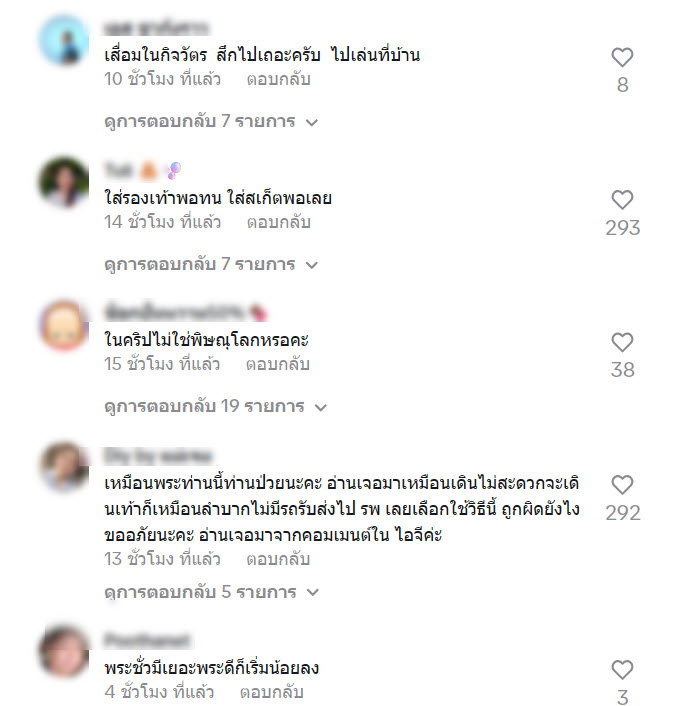Like the comment with 8 likes

(x=622, y=57)
